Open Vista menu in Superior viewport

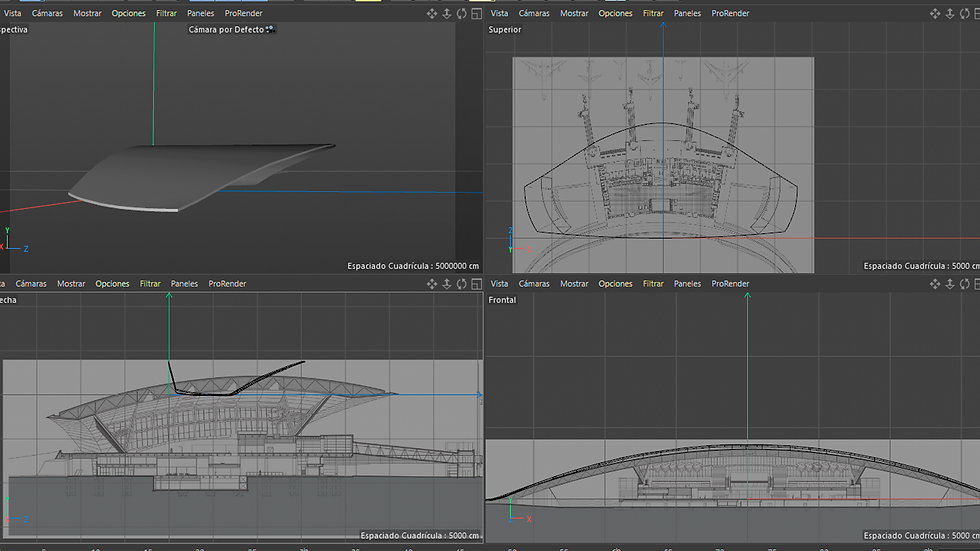tap(499, 13)
